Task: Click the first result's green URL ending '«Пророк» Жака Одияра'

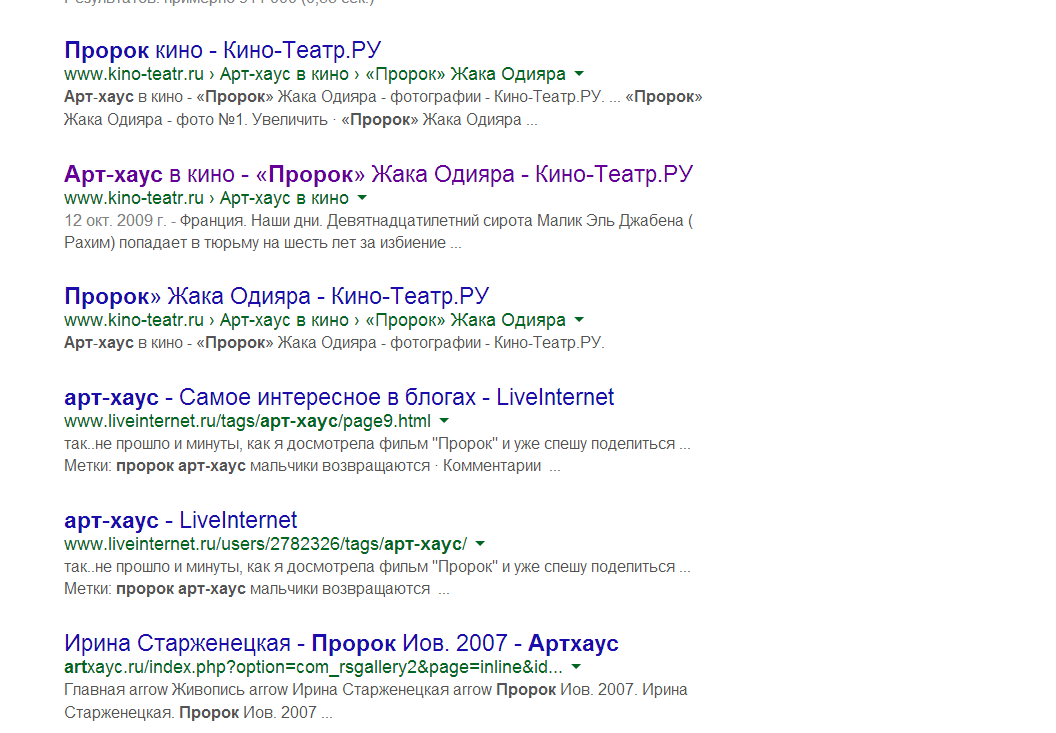Action: [x=315, y=73]
